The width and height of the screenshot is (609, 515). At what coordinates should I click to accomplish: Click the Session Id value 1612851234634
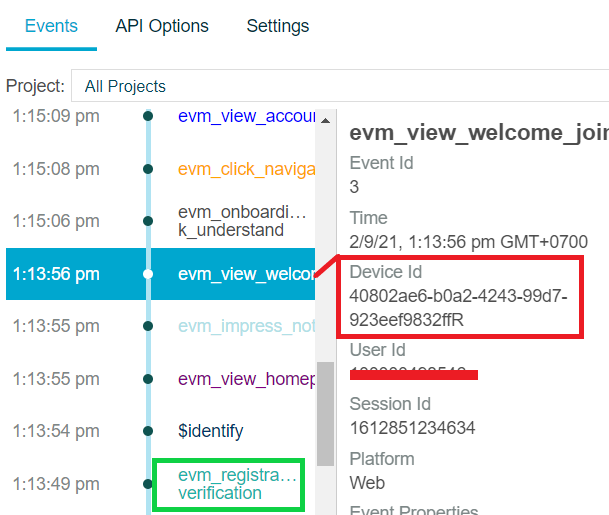pyautogui.click(x=412, y=428)
